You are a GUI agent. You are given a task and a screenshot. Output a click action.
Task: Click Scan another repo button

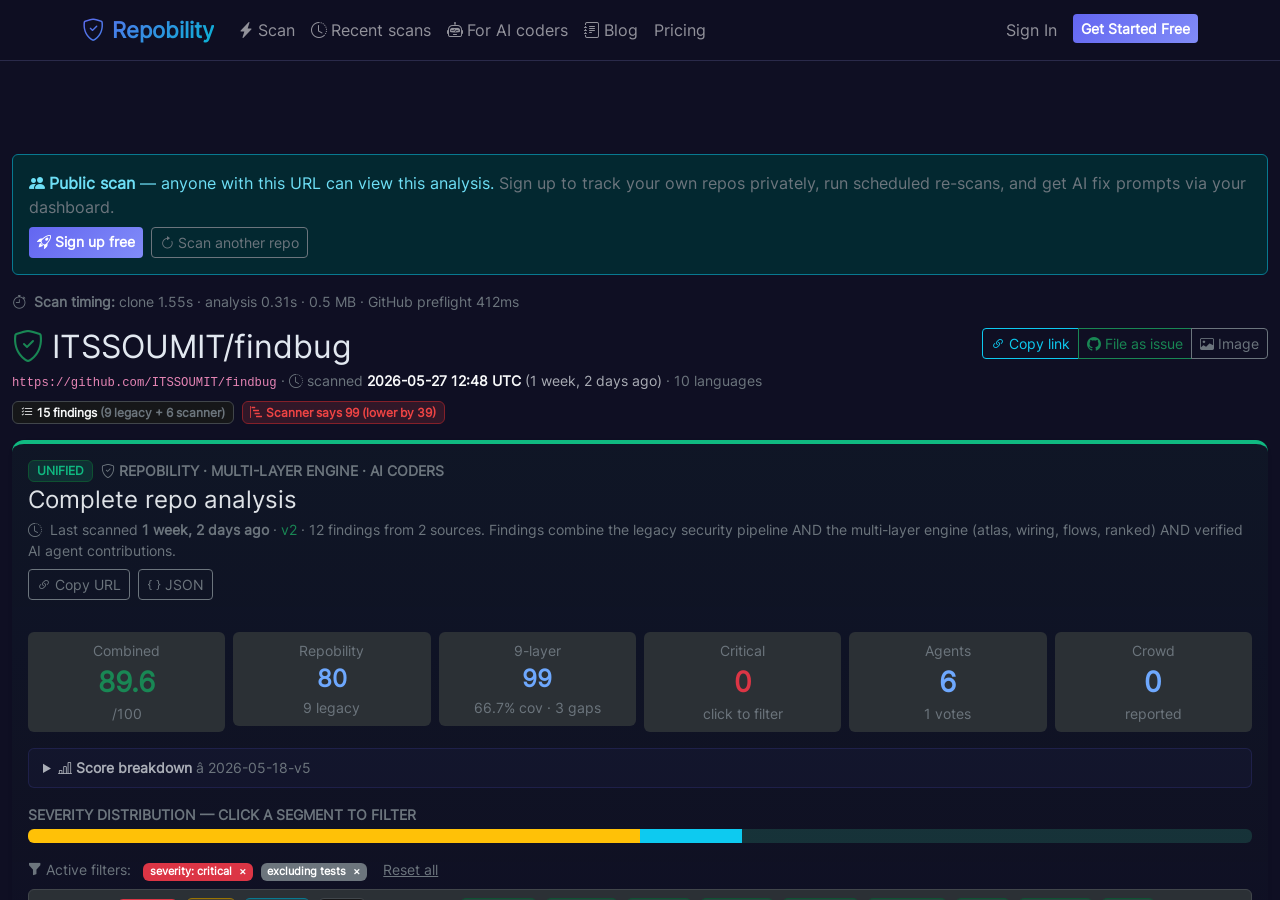(x=229, y=242)
